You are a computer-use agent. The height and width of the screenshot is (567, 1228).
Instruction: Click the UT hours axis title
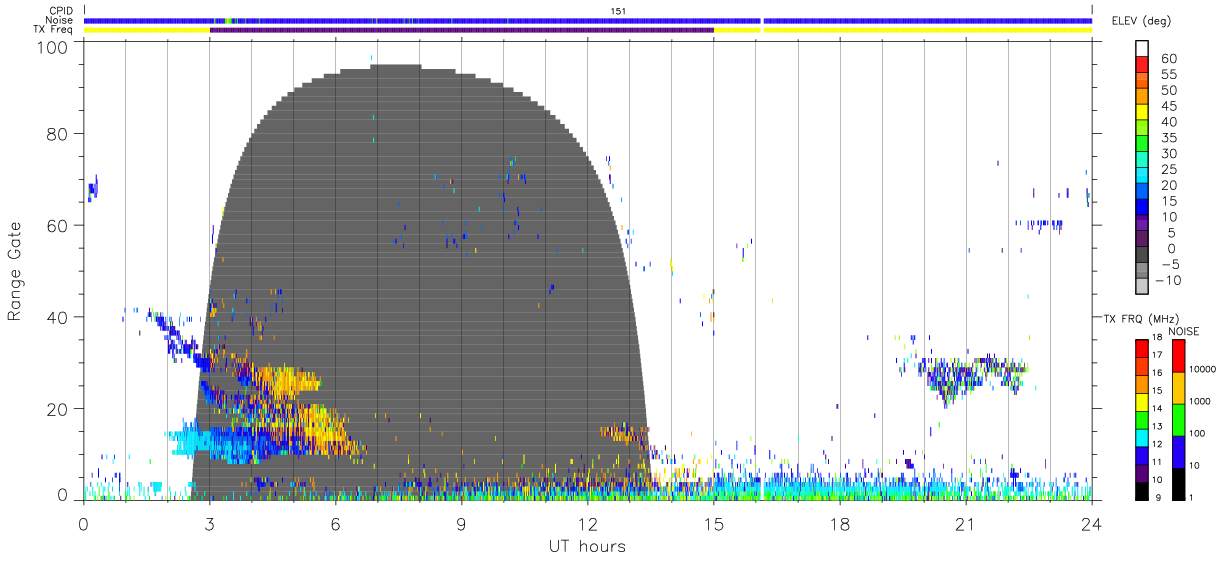(586, 546)
